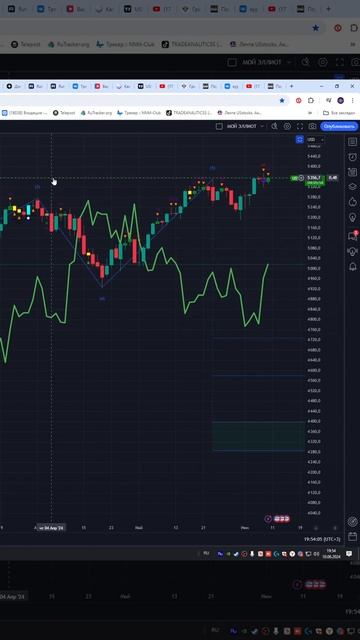Open the USD currency selector on the price scale
The height and width of the screenshot is (640, 360).
316,140
